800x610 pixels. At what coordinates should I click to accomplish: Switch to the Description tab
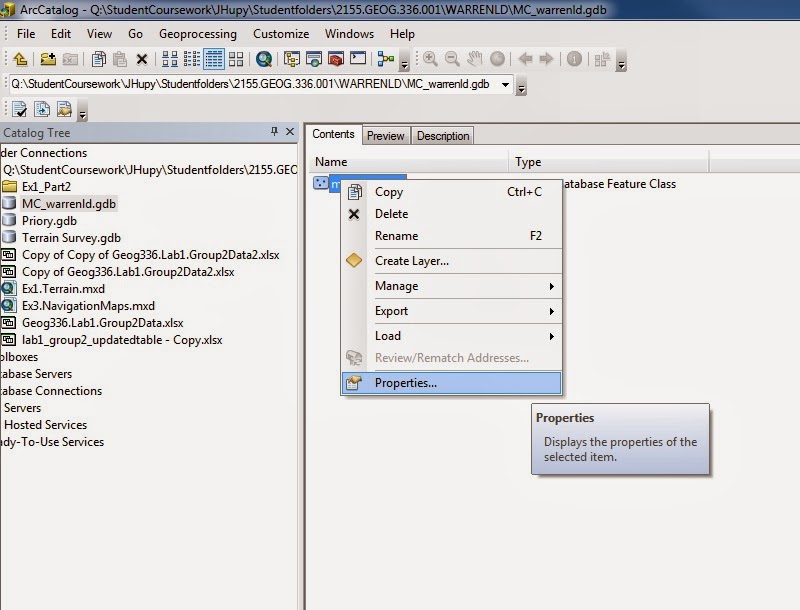(443, 136)
